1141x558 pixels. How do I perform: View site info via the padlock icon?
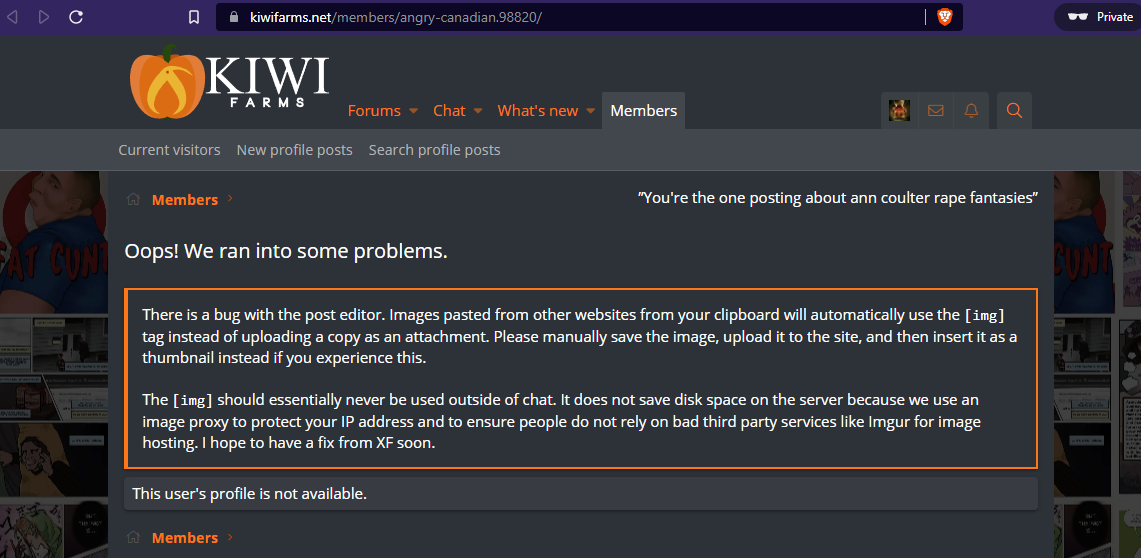(234, 17)
